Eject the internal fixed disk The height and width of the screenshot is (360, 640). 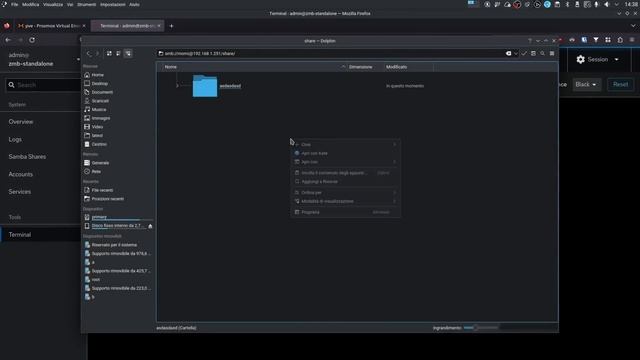point(150,226)
